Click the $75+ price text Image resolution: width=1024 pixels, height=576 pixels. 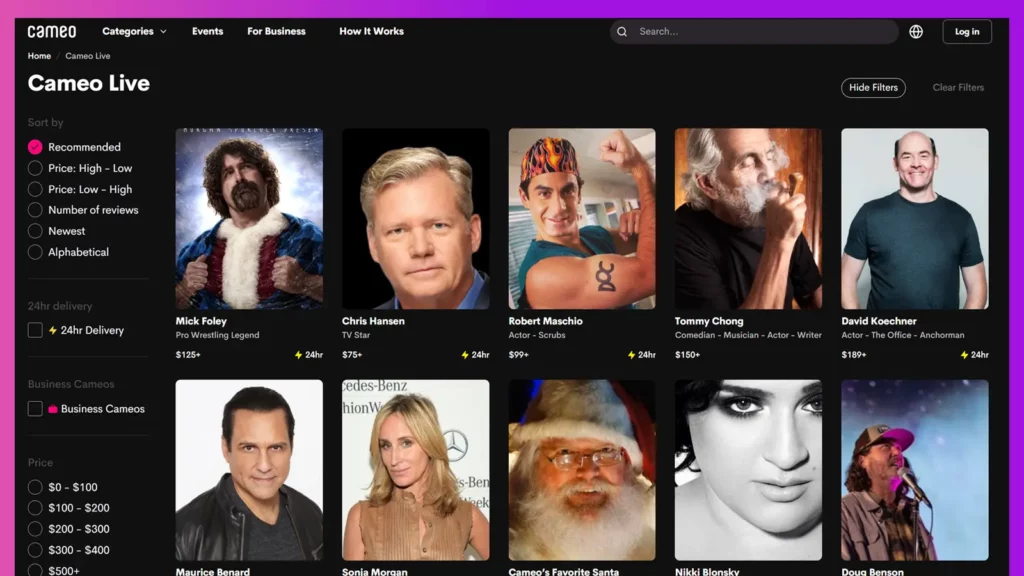pyautogui.click(x=352, y=355)
